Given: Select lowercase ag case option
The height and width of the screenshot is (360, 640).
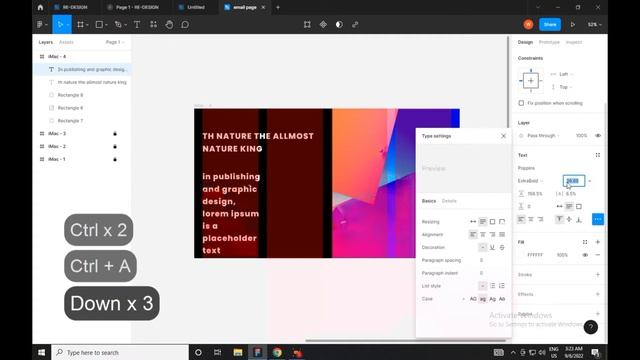Looking at the screenshot, I should (483, 299).
